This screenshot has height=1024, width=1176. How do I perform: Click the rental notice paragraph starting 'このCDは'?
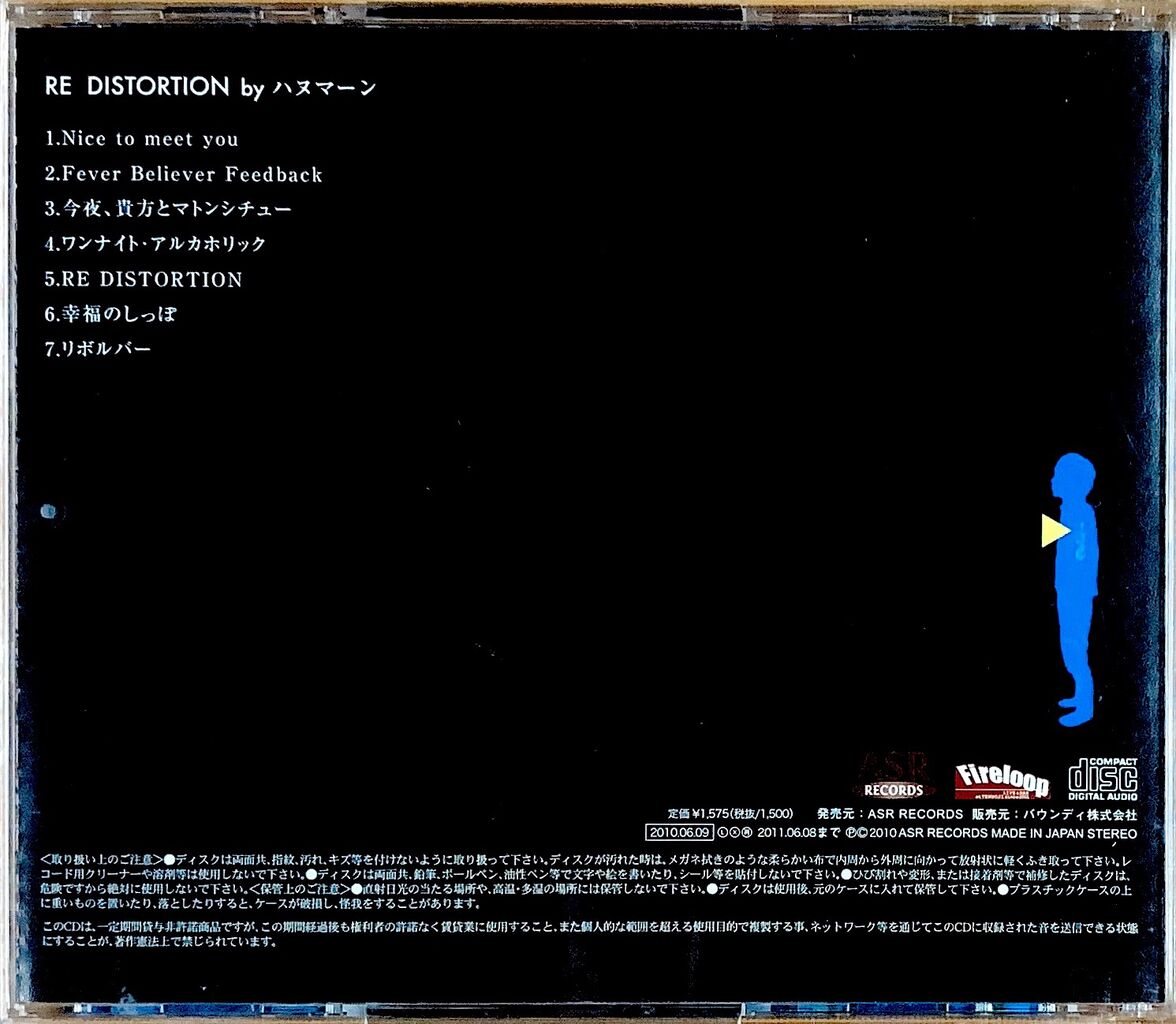(x=590, y=935)
